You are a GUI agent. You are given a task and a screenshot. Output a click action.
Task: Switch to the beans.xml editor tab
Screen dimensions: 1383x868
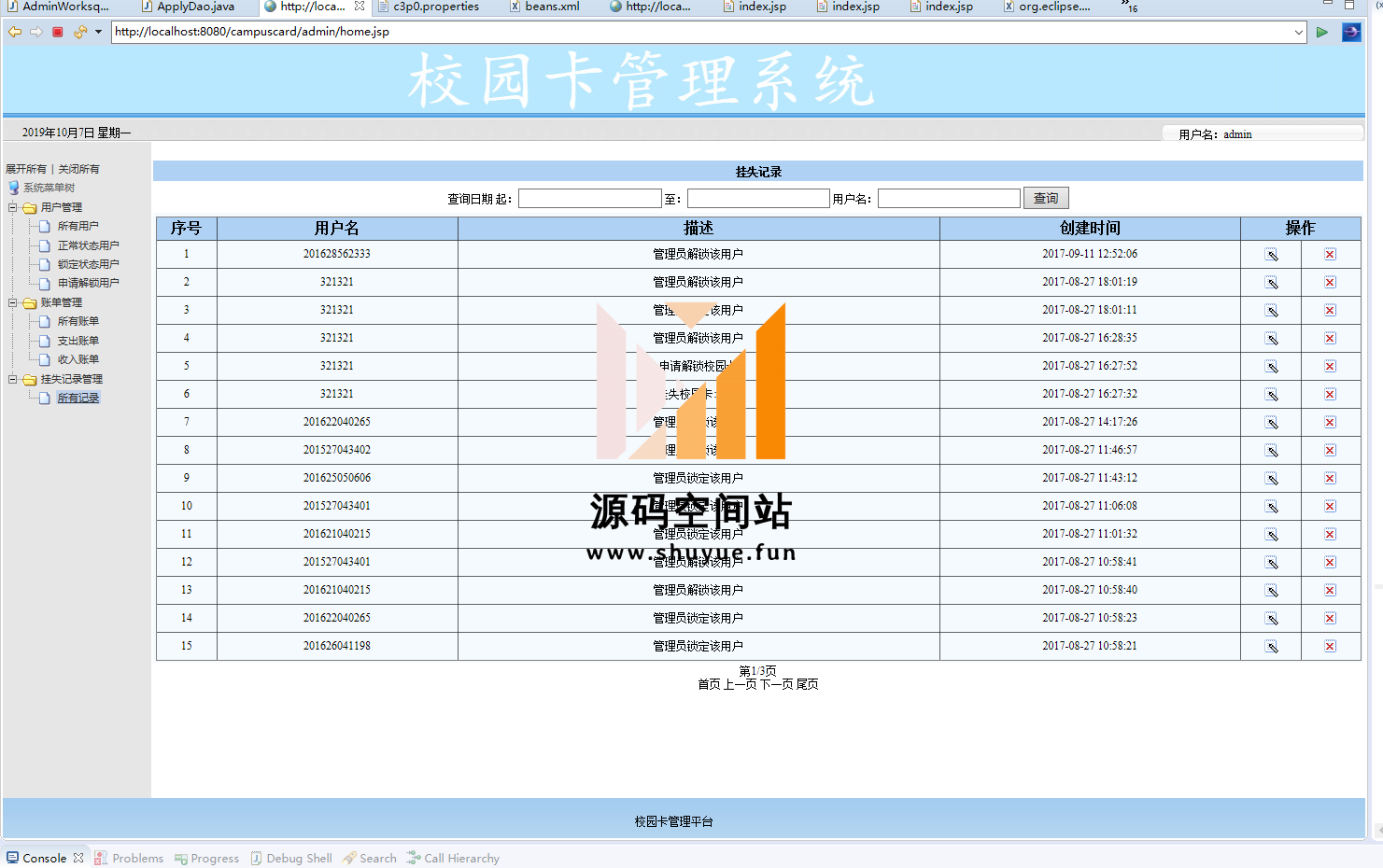coord(551,7)
